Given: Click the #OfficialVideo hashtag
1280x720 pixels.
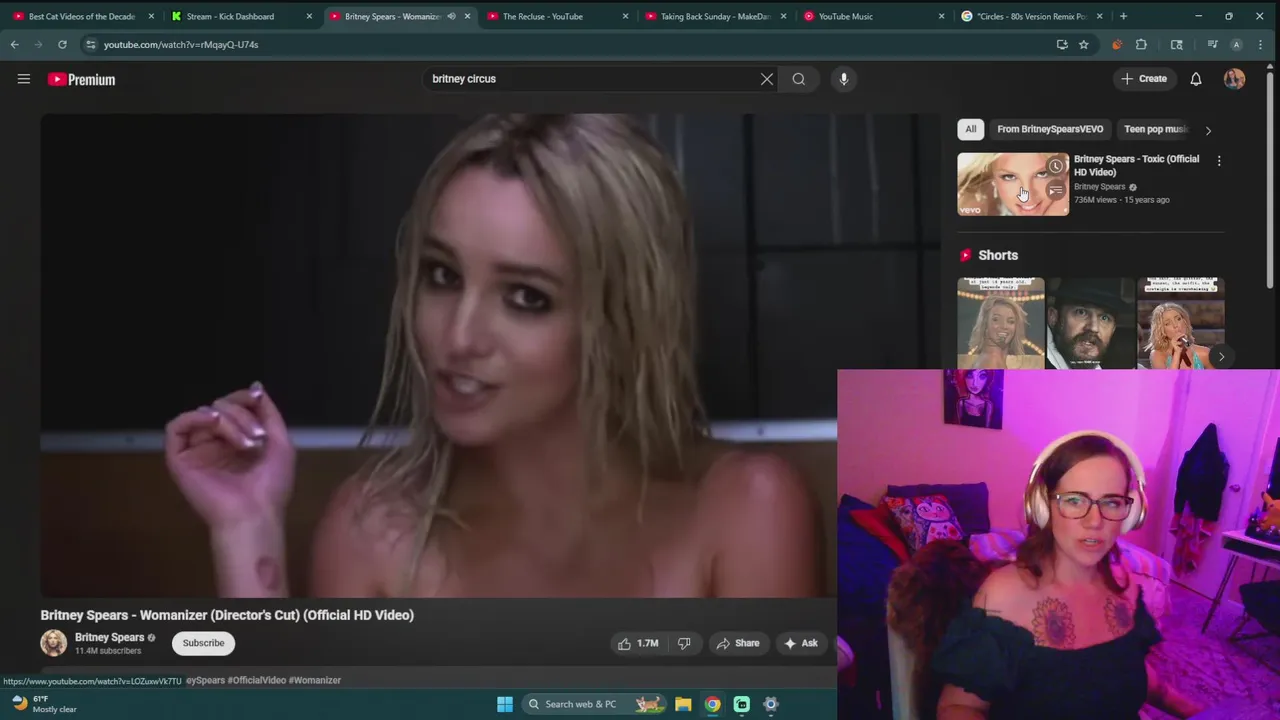Looking at the screenshot, I should point(257,680).
